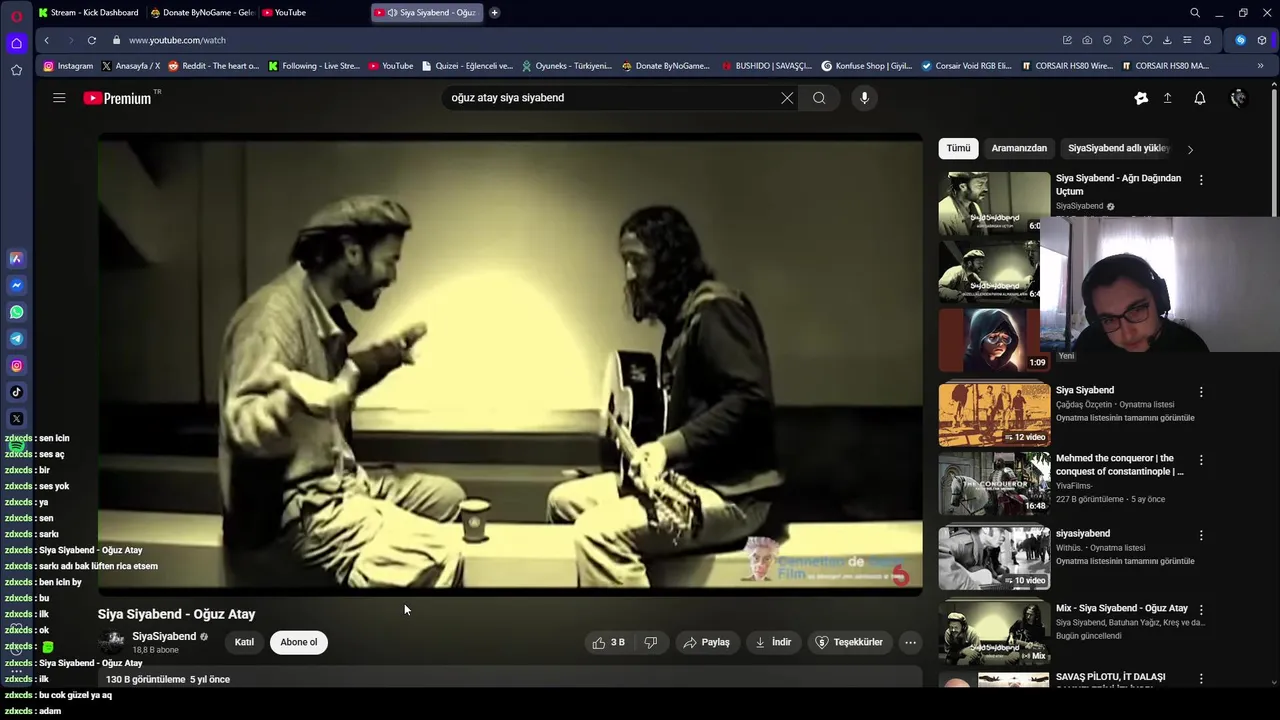Open YouTube upload/create icon
Viewport: 1280px width, 720px height.
click(1167, 98)
